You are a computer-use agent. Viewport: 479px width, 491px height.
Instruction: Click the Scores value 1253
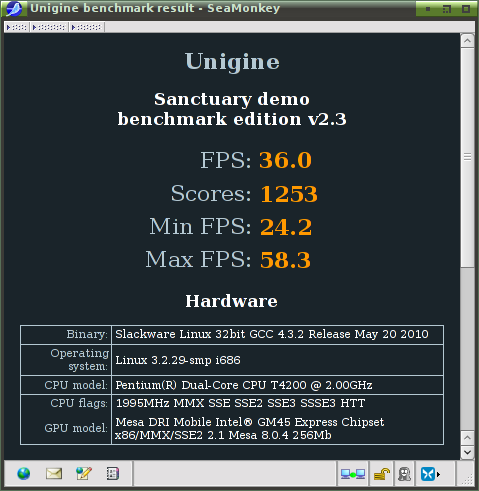click(x=289, y=194)
